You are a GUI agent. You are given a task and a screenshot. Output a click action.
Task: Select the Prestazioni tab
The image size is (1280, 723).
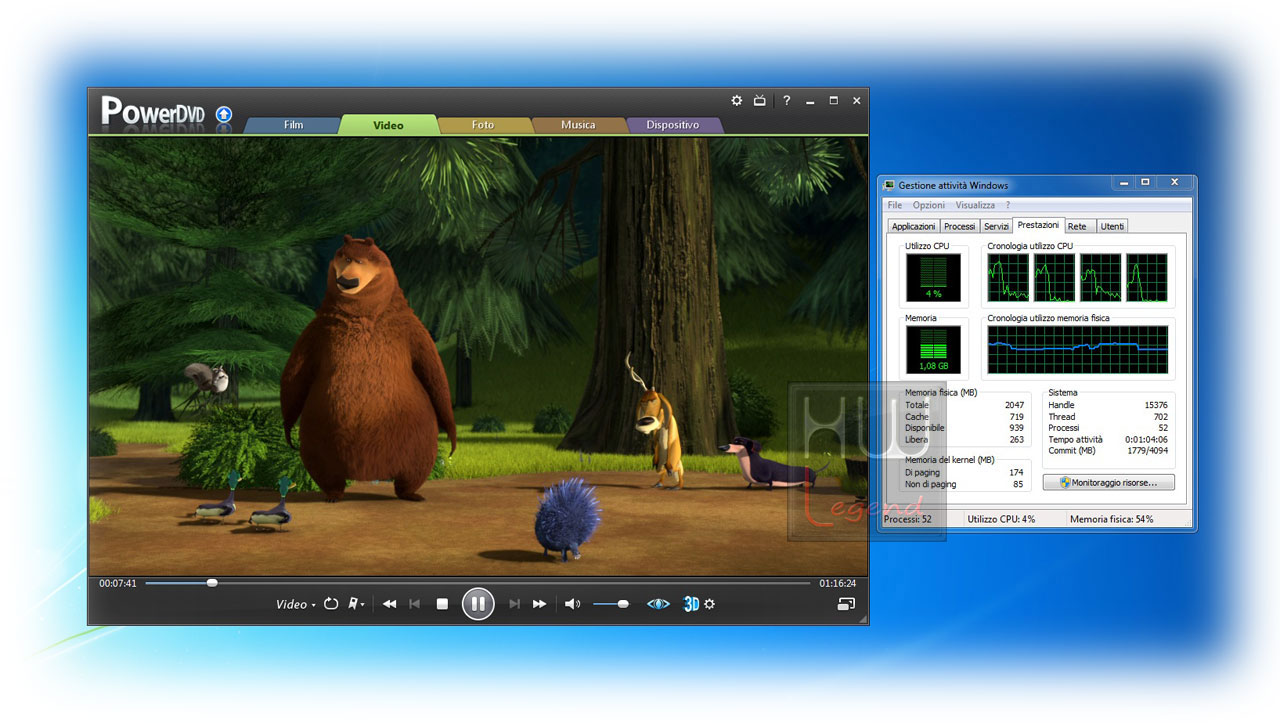[x=1038, y=225]
